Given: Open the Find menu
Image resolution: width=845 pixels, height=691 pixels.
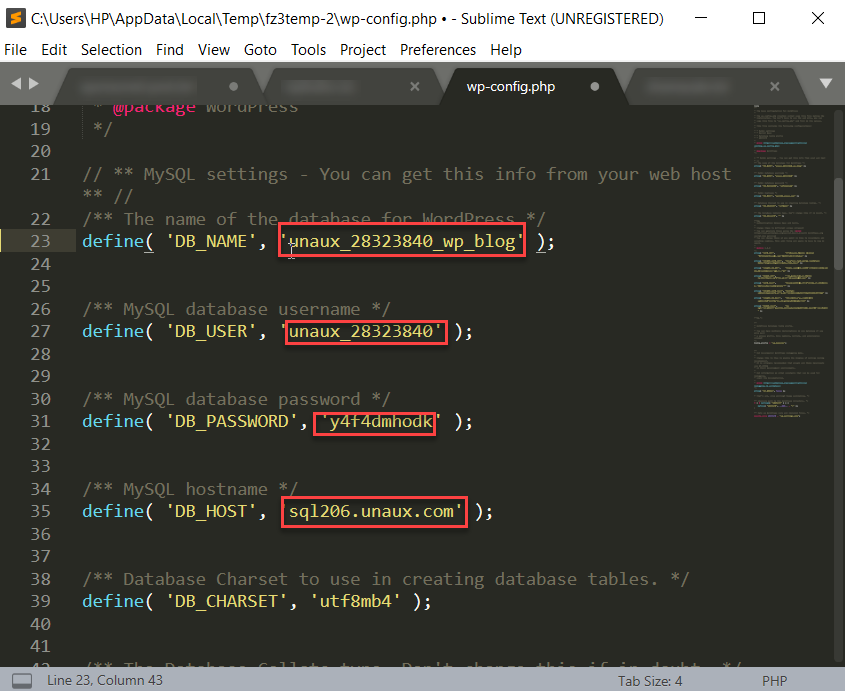Looking at the screenshot, I should (170, 50).
